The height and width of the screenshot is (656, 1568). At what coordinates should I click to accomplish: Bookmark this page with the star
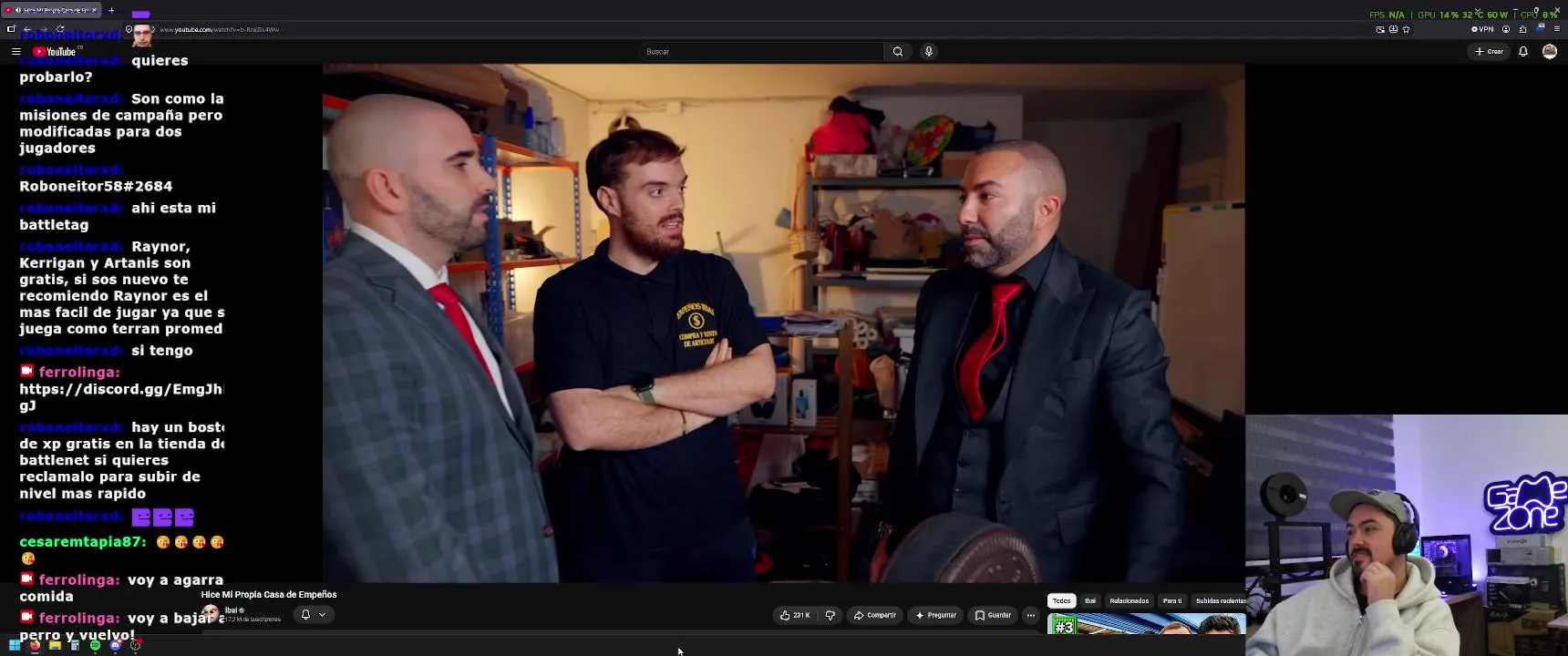point(1407,29)
